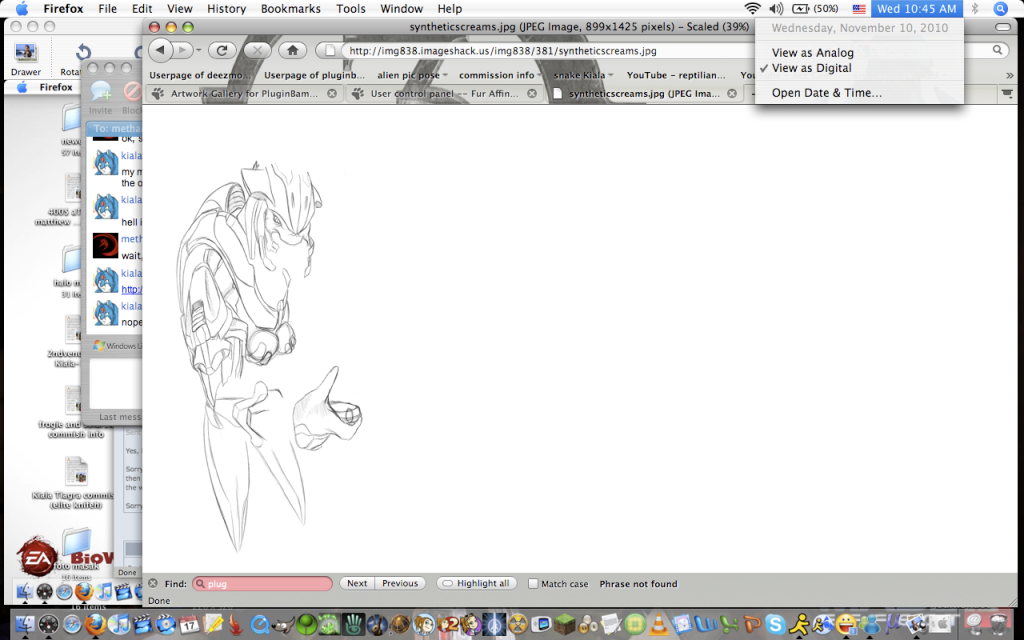Open the Userpage of deezmo bookmark
Image resolution: width=1024 pixels, height=640 pixels.
pyautogui.click(x=200, y=75)
